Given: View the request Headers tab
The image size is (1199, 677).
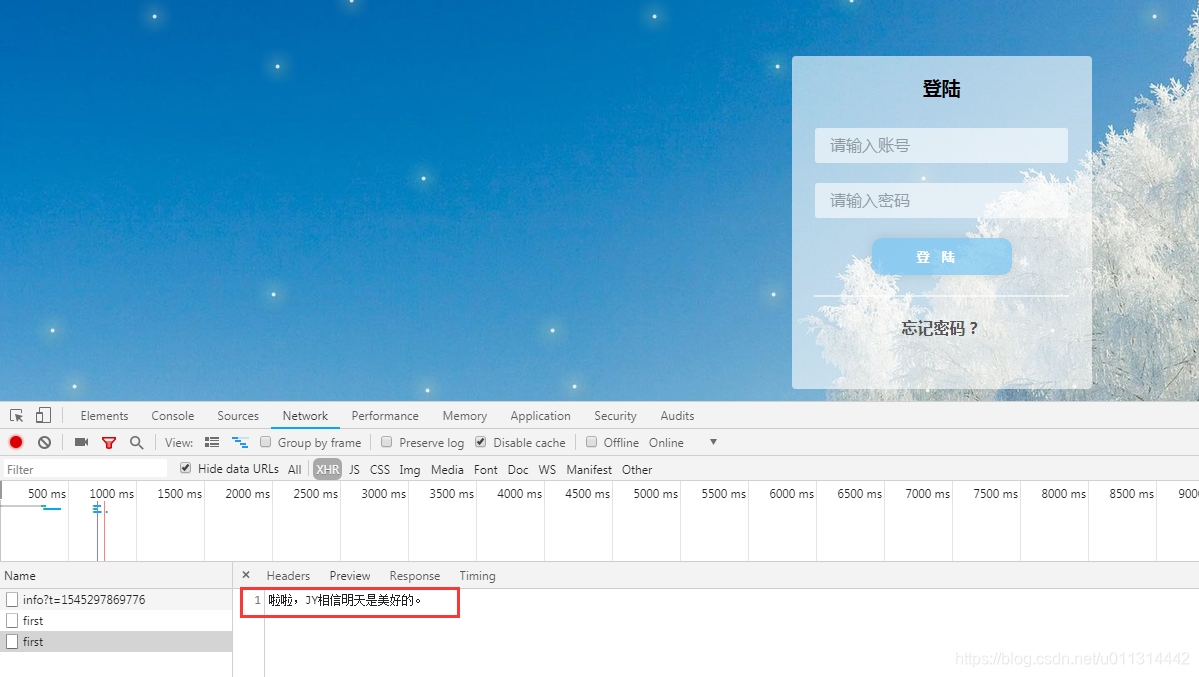Looking at the screenshot, I should click(288, 575).
